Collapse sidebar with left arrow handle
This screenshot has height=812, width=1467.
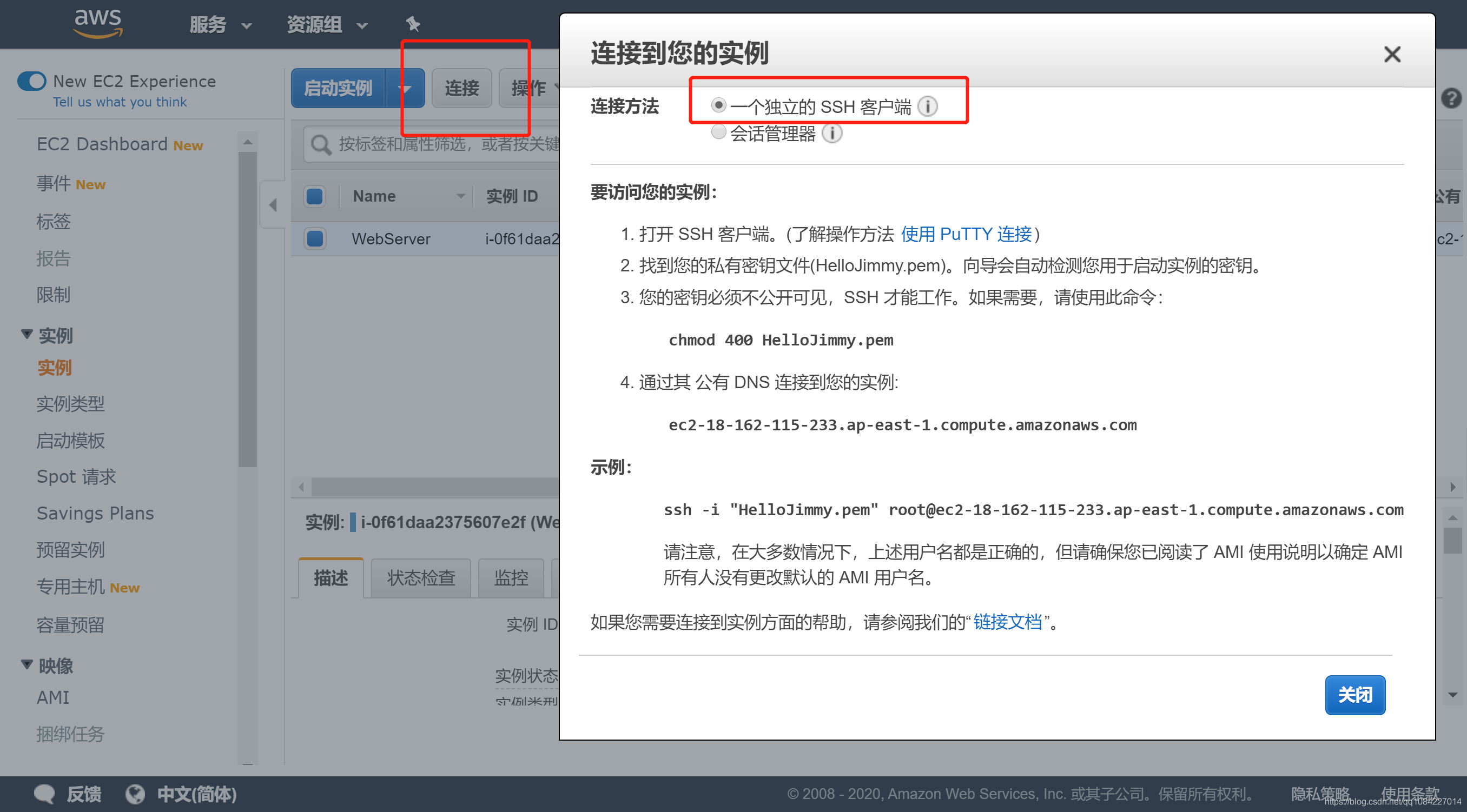[273, 205]
